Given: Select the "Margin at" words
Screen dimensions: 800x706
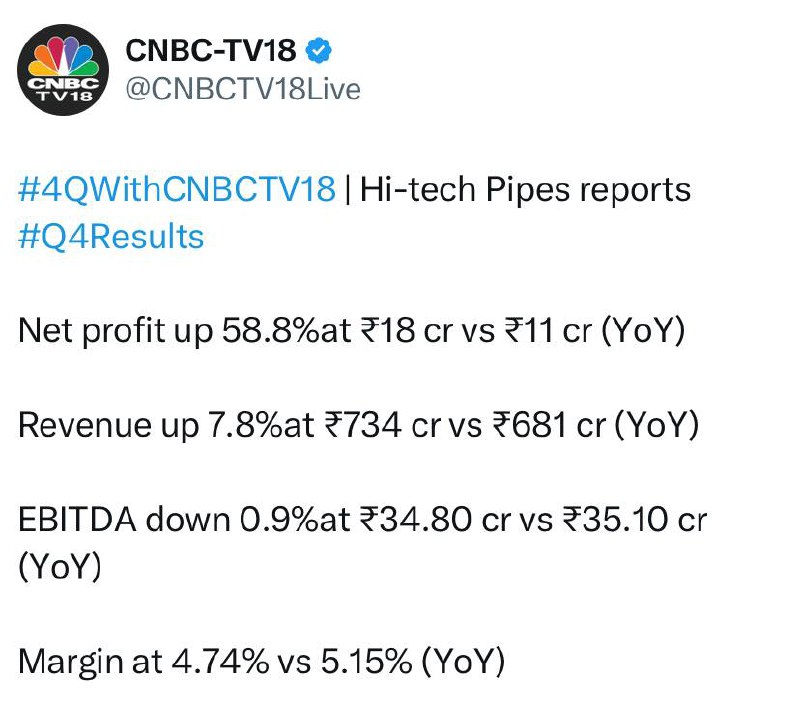Looking at the screenshot, I should click(x=90, y=662).
